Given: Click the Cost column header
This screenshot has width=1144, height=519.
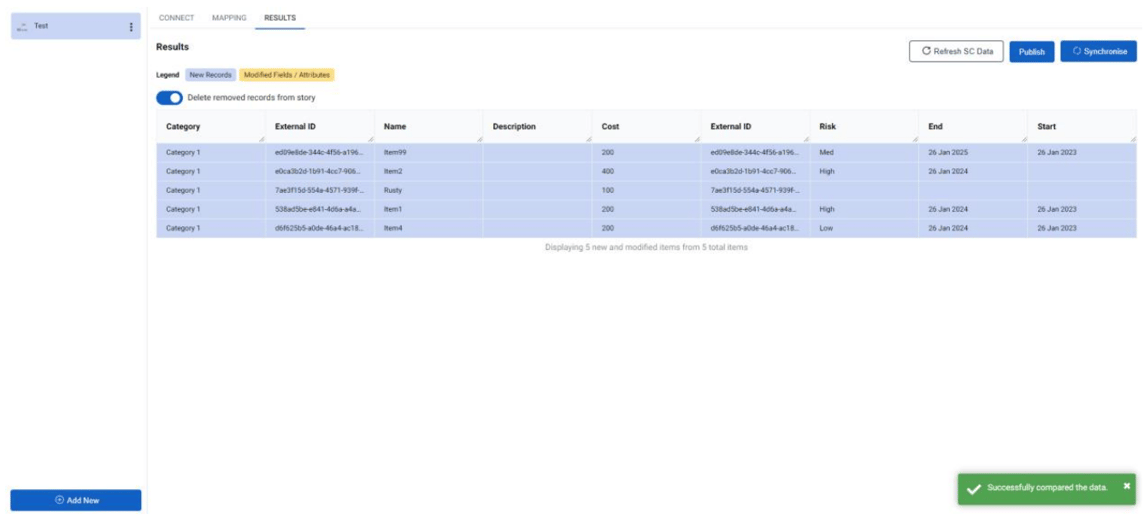Looking at the screenshot, I should tap(610, 127).
